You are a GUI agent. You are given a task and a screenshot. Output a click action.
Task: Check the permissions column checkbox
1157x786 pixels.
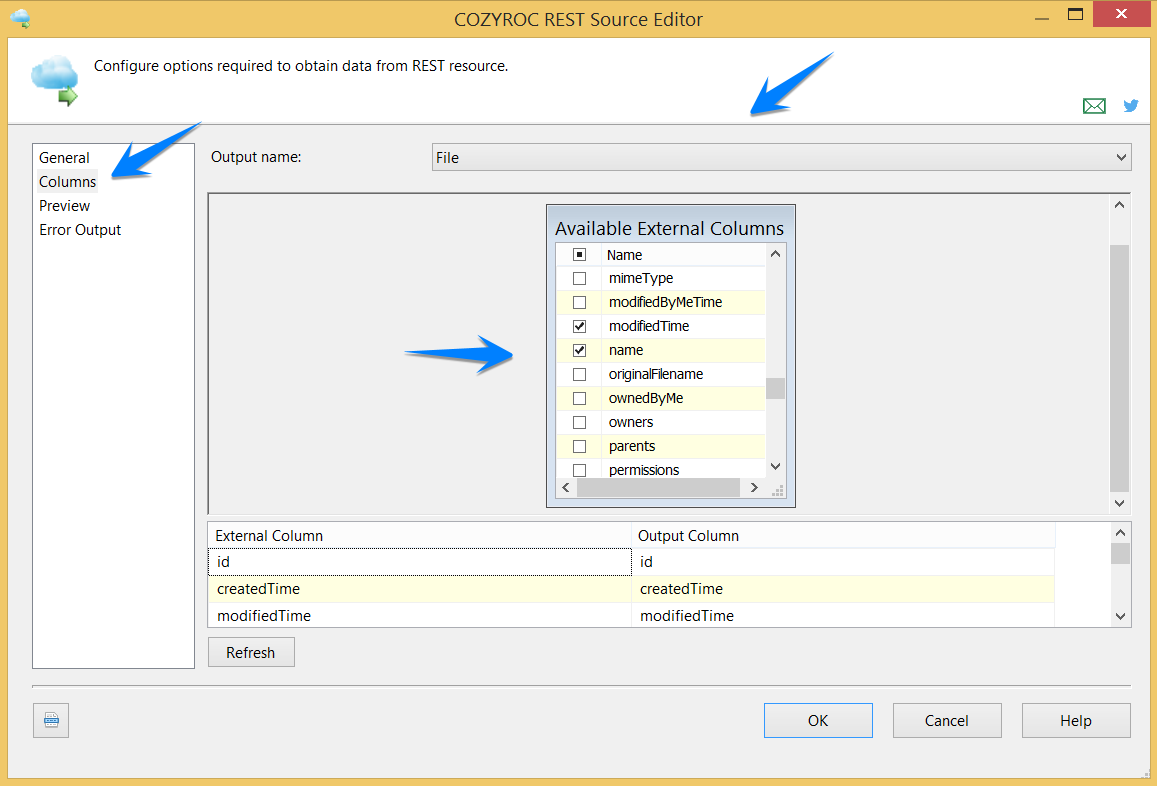(579, 470)
